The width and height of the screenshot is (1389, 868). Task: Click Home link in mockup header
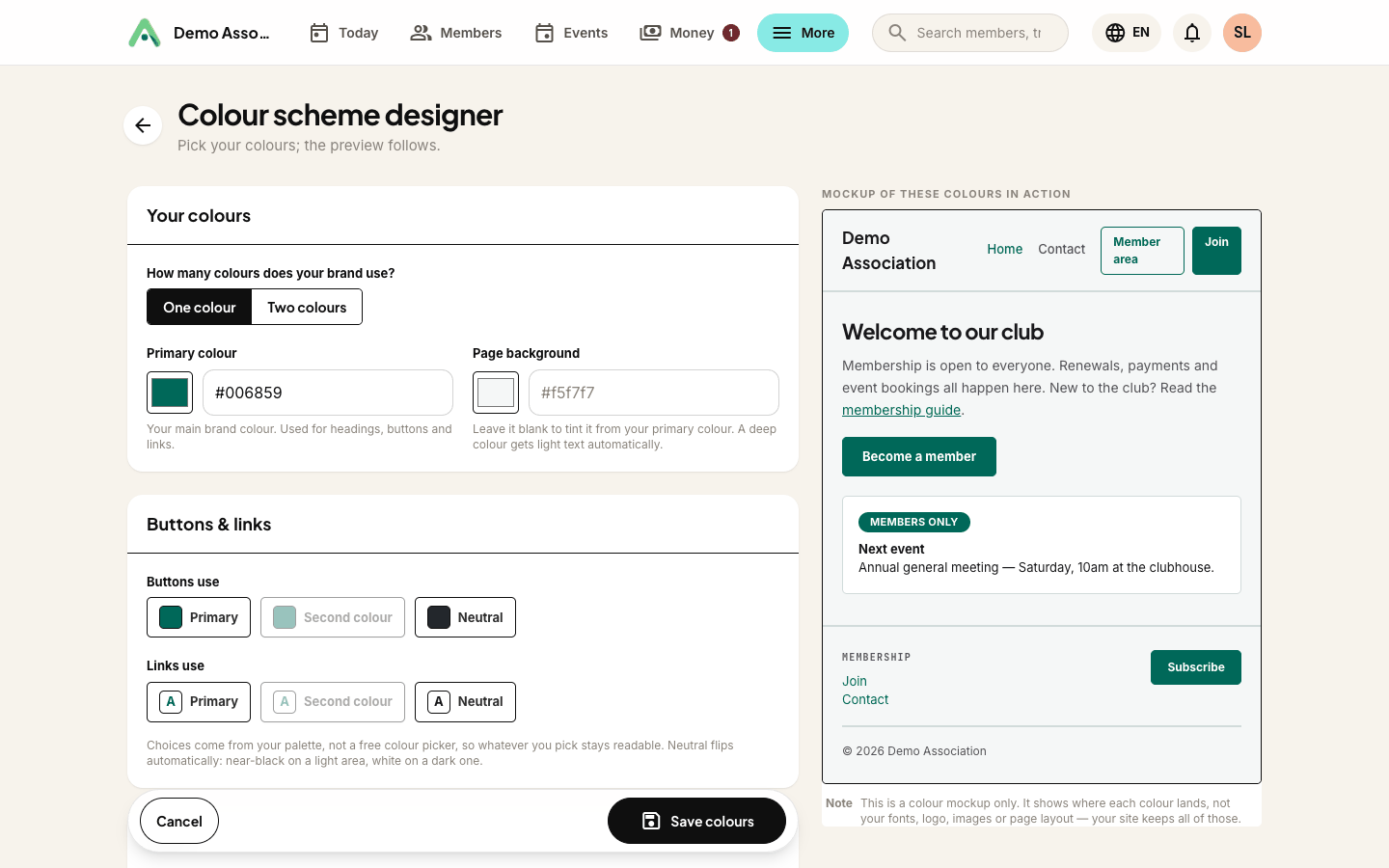[x=1004, y=249]
